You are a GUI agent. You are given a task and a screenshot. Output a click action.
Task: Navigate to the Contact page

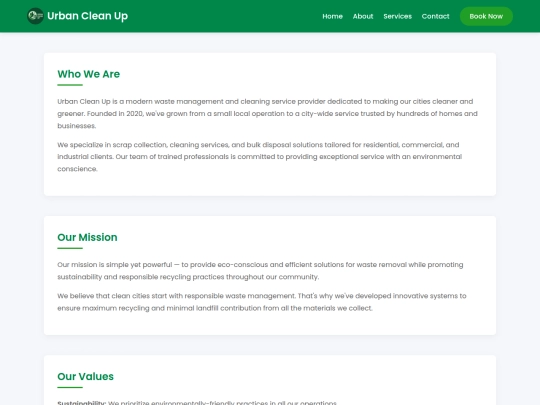435,16
